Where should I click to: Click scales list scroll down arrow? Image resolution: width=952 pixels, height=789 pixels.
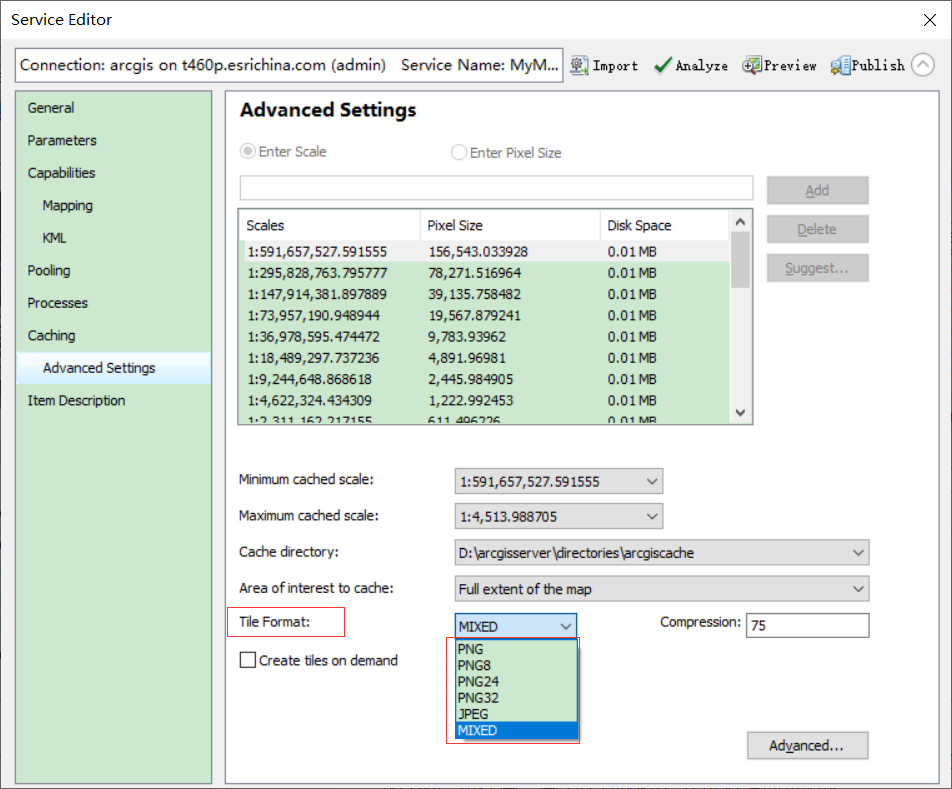(x=740, y=413)
